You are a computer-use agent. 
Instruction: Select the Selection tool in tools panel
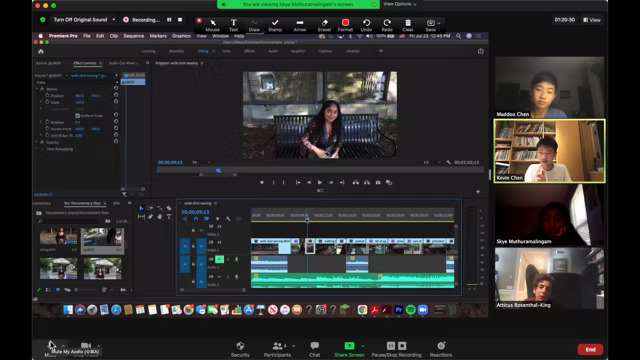pyautogui.click(x=141, y=208)
